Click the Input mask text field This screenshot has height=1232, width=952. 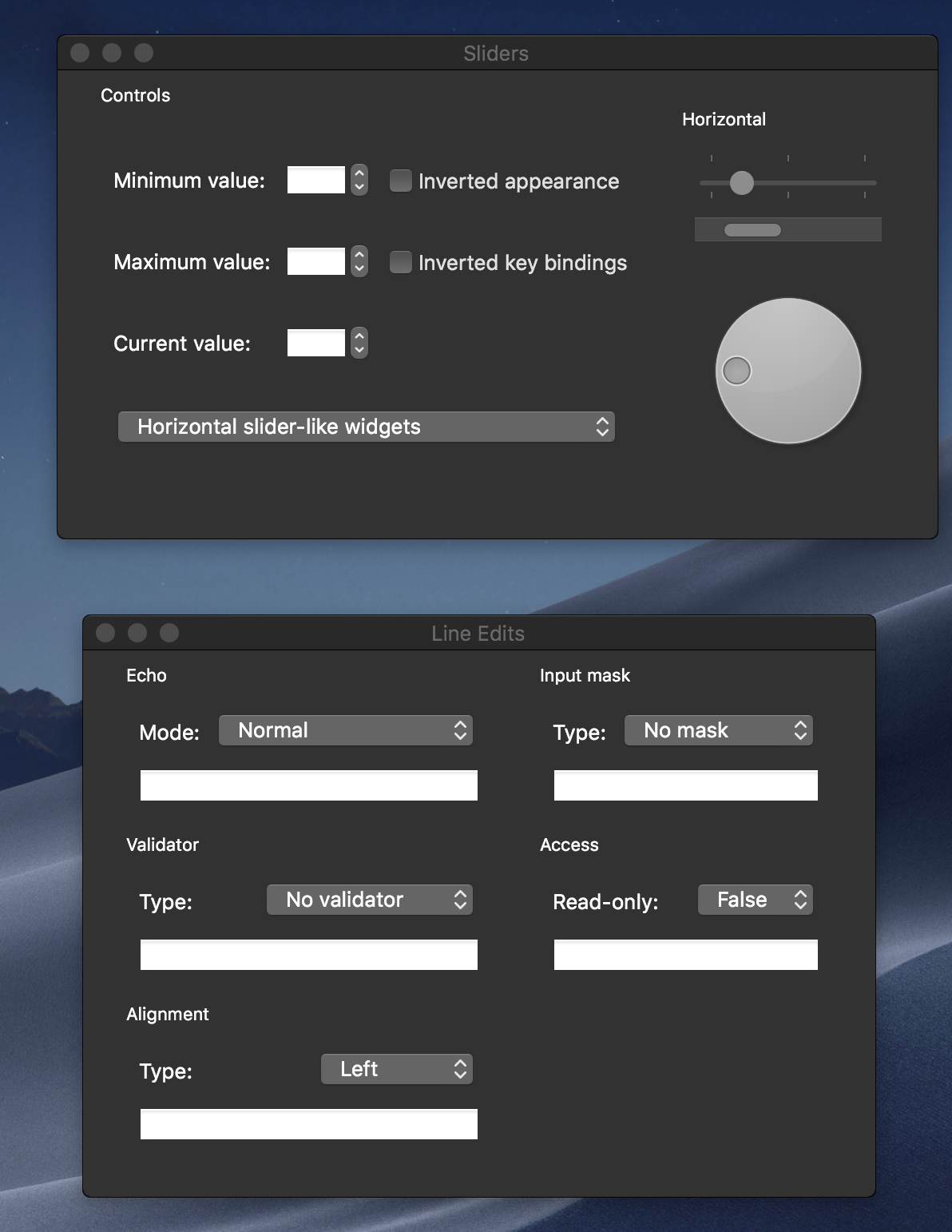(x=685, y=785)
